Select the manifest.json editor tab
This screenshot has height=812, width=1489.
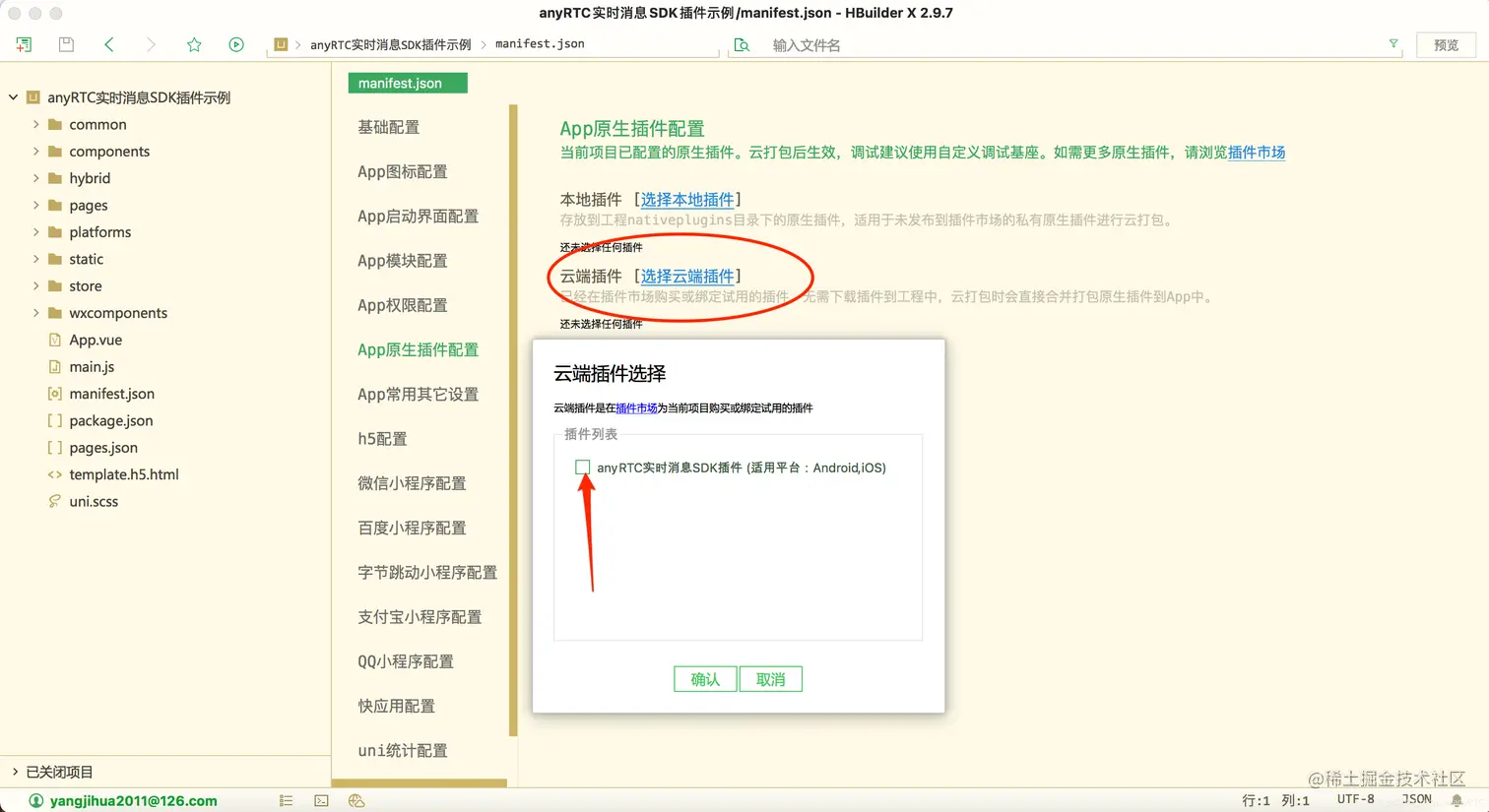tap(408, 84)
